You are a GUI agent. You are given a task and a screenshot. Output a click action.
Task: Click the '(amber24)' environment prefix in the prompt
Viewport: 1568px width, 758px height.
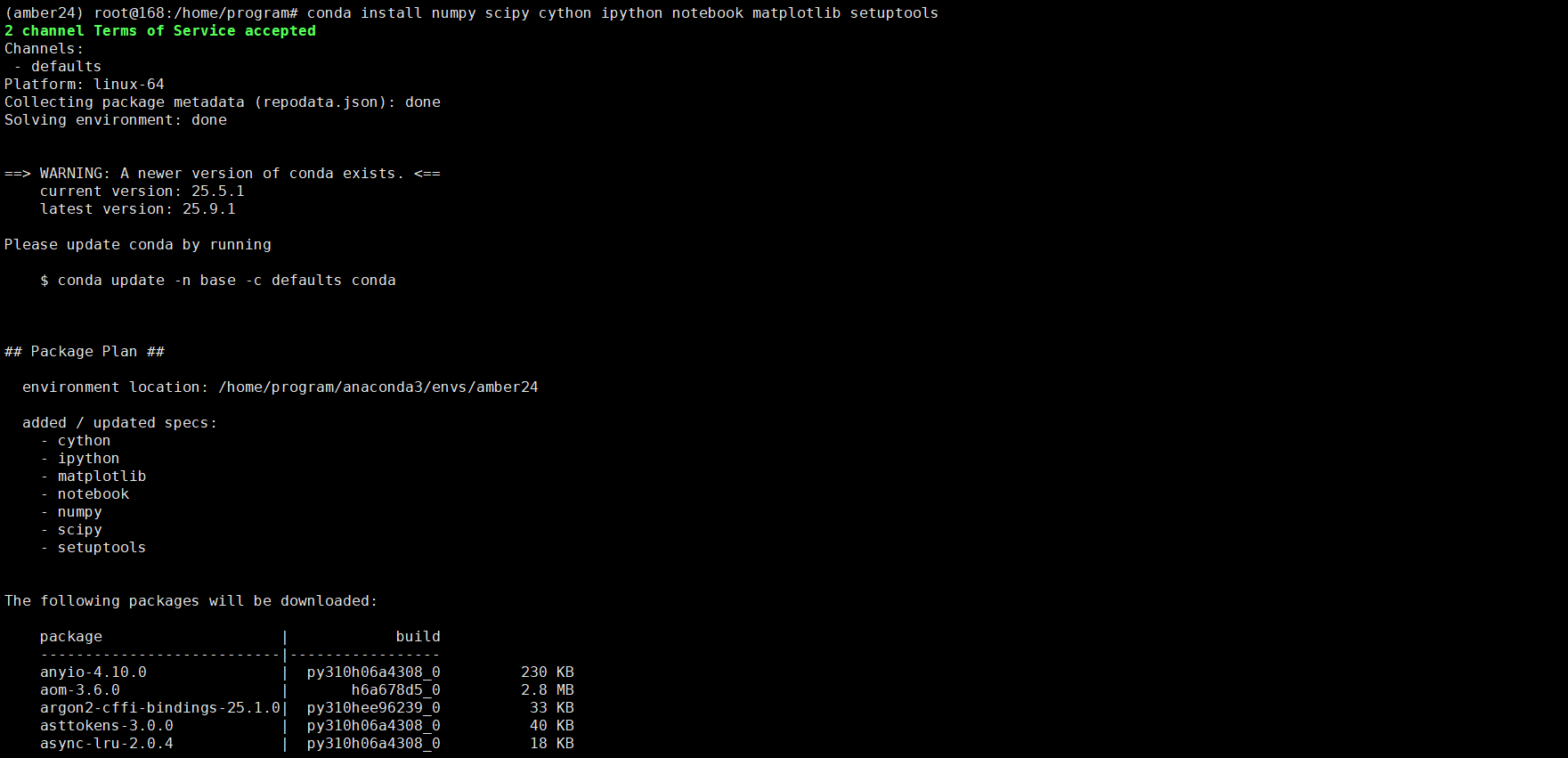[45, 13]
